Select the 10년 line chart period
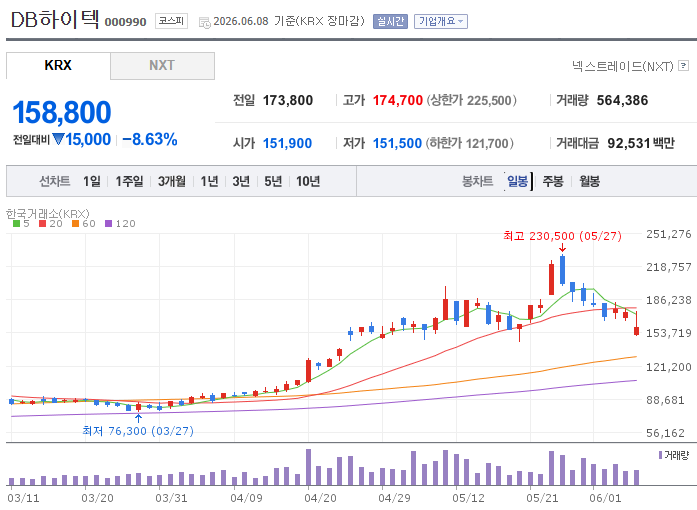Screen dimensions: 697x510 [x=308, y=181]
